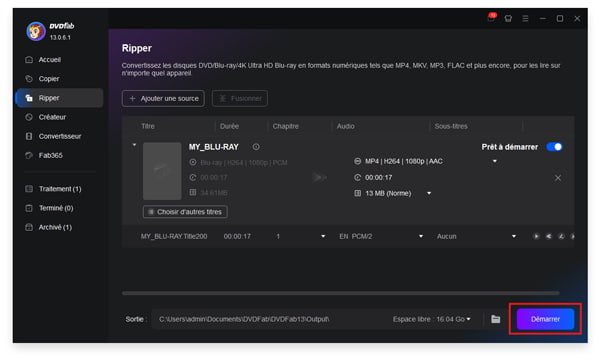The image size is (600, 360).
Task: Click the Audio column header
Action: pyautogui.click(x=346, y=126)
